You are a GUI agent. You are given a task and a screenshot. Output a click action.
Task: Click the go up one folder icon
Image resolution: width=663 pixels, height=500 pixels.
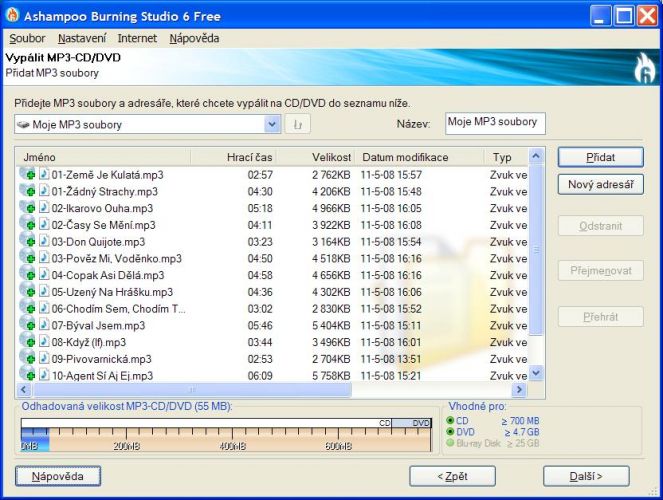tap(298, 124)
